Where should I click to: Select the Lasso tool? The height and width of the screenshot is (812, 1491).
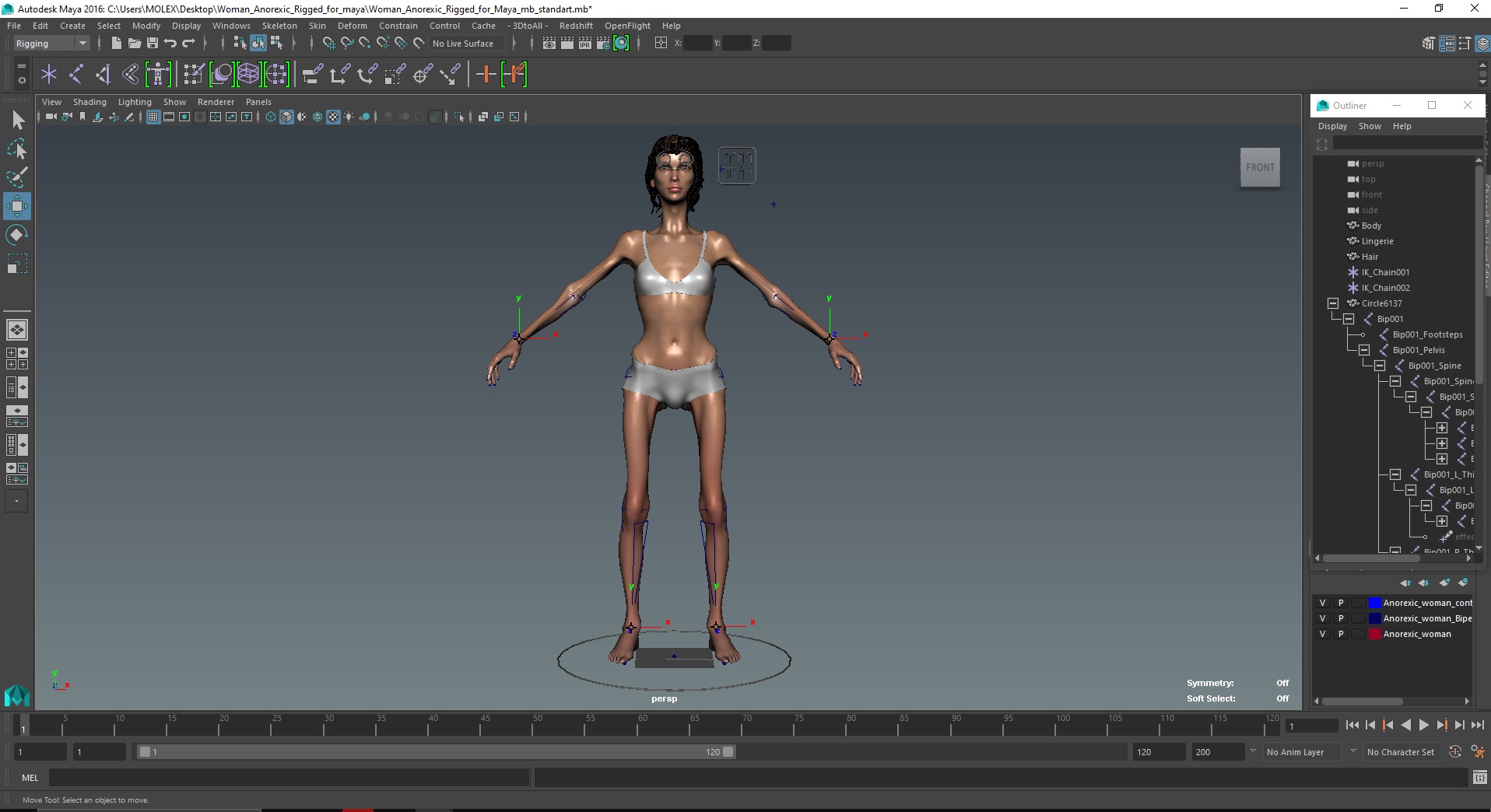(x=17, y=149)
